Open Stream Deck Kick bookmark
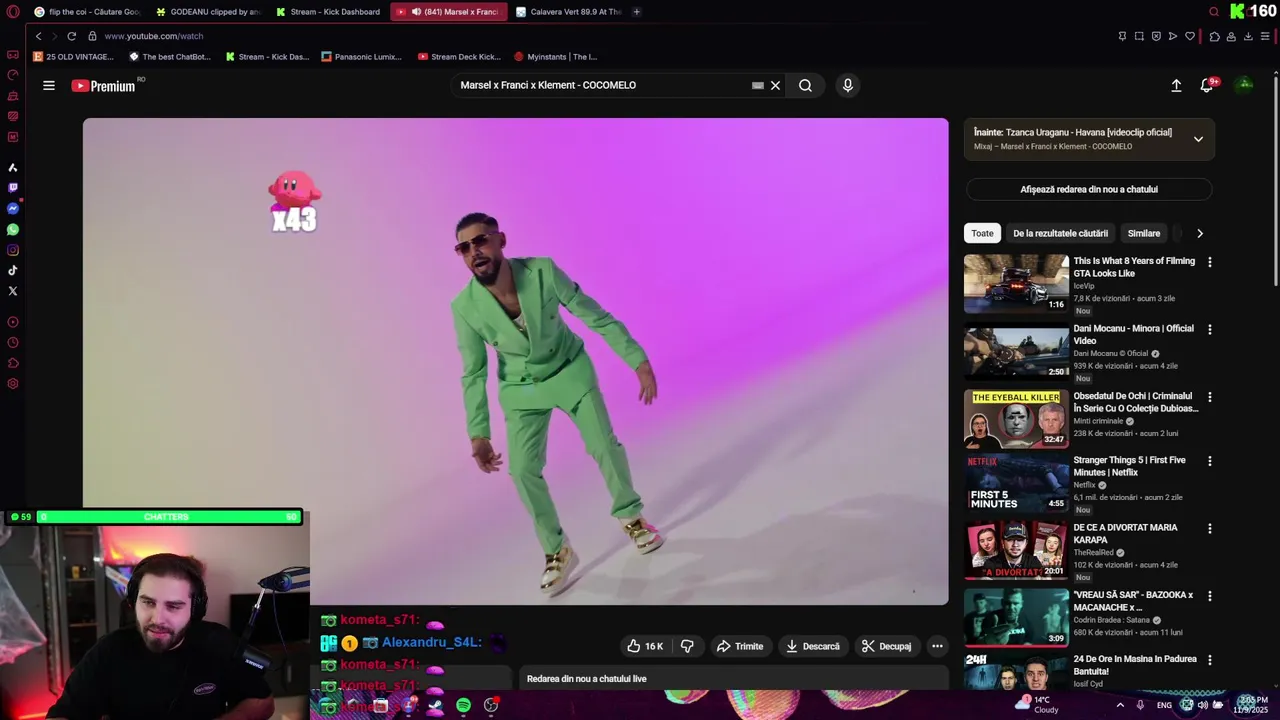This screenshot has width=1280, height=720. pyautogui.click(x=459, y=57)
